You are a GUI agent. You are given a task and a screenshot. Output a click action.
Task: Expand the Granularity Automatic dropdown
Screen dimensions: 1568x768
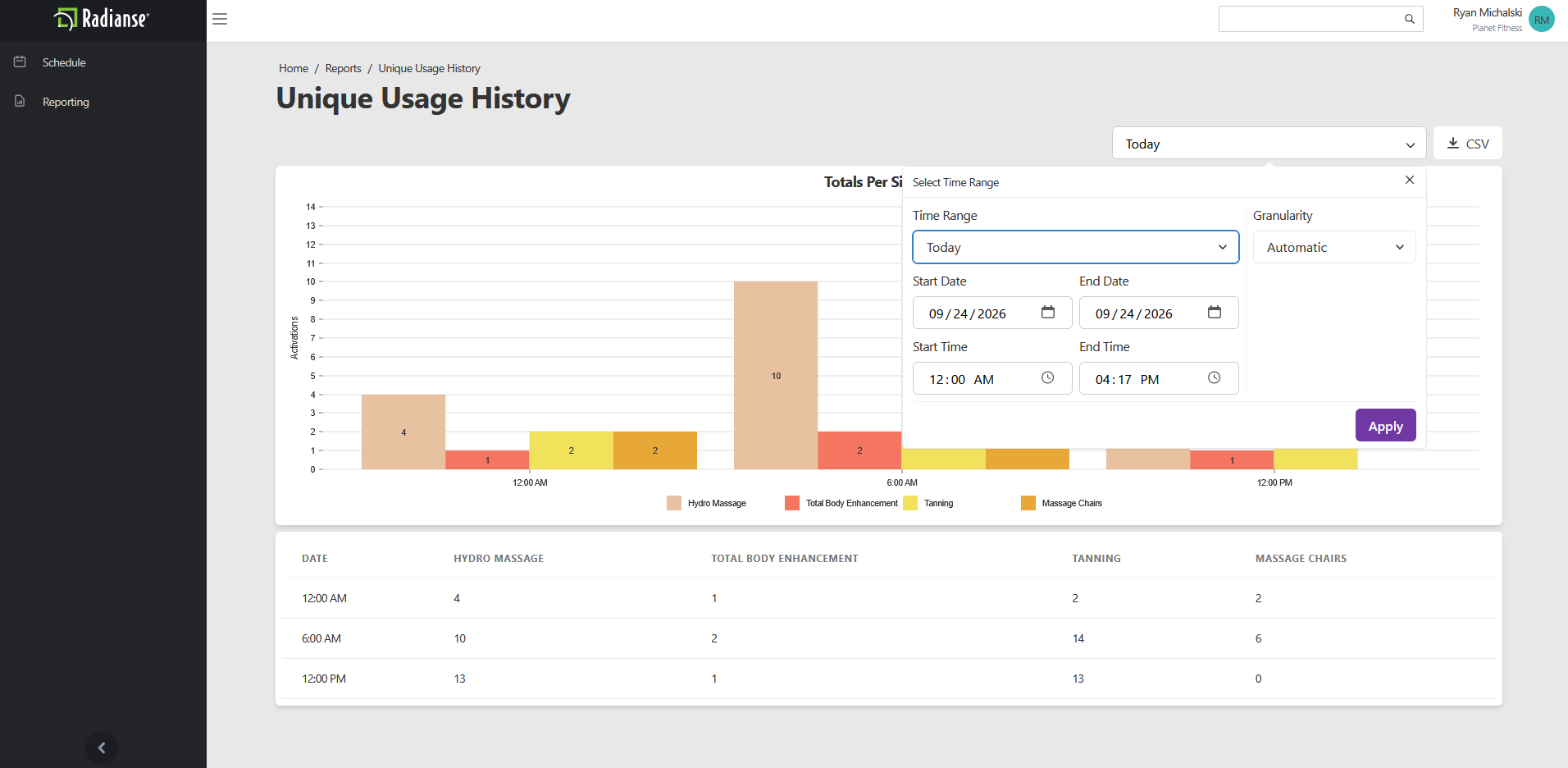click(x=1334, y=247)
